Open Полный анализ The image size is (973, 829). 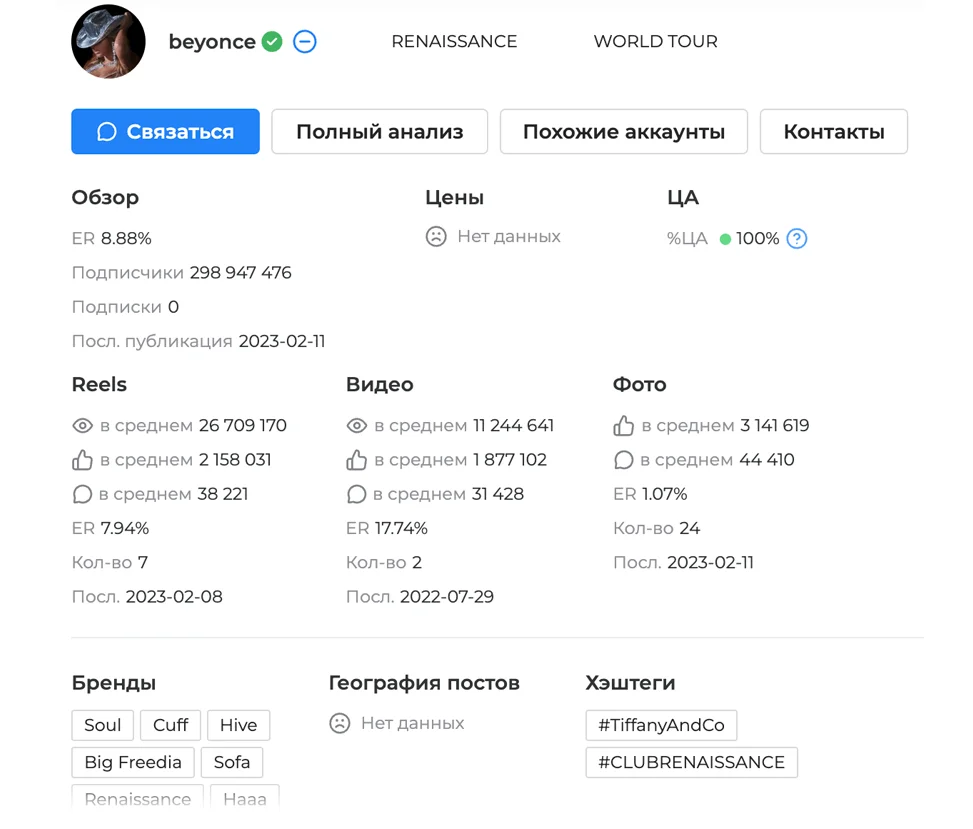click(x=379, y=131)
